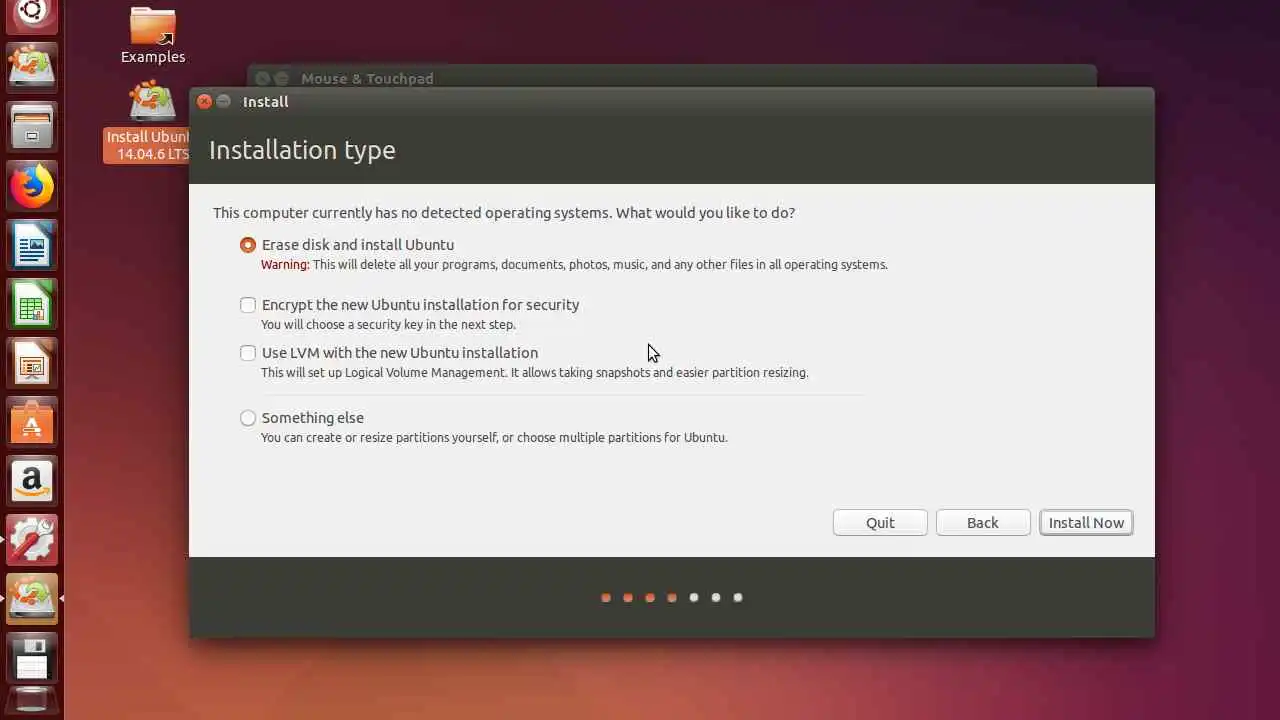
Task: Click 'You can create or resize partitions' text
Action: (x=494, y=438)
